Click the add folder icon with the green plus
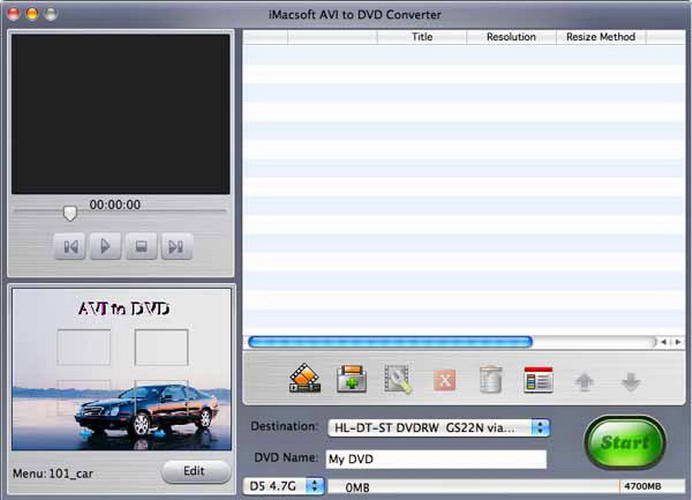The image size is (692, 500). point(351,379)
